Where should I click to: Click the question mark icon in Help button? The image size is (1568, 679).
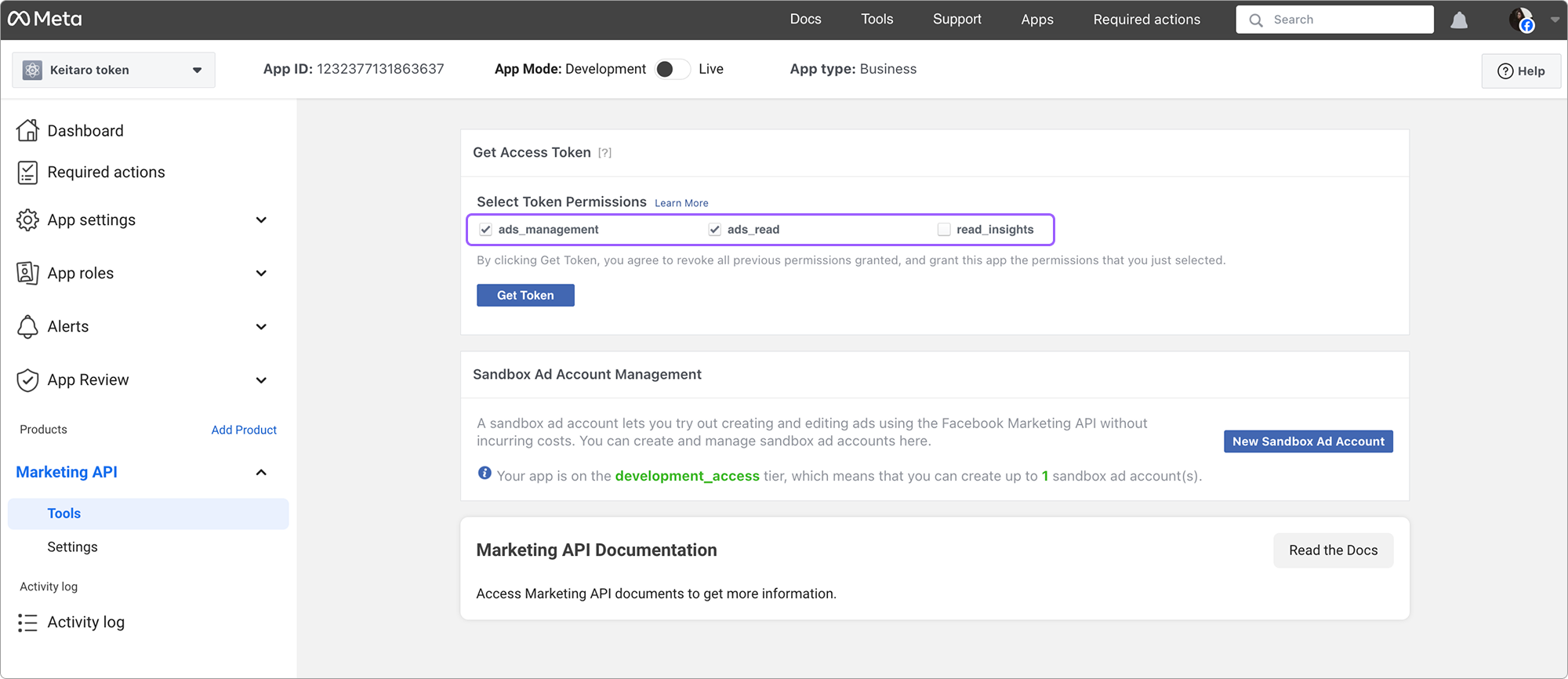1505,71
